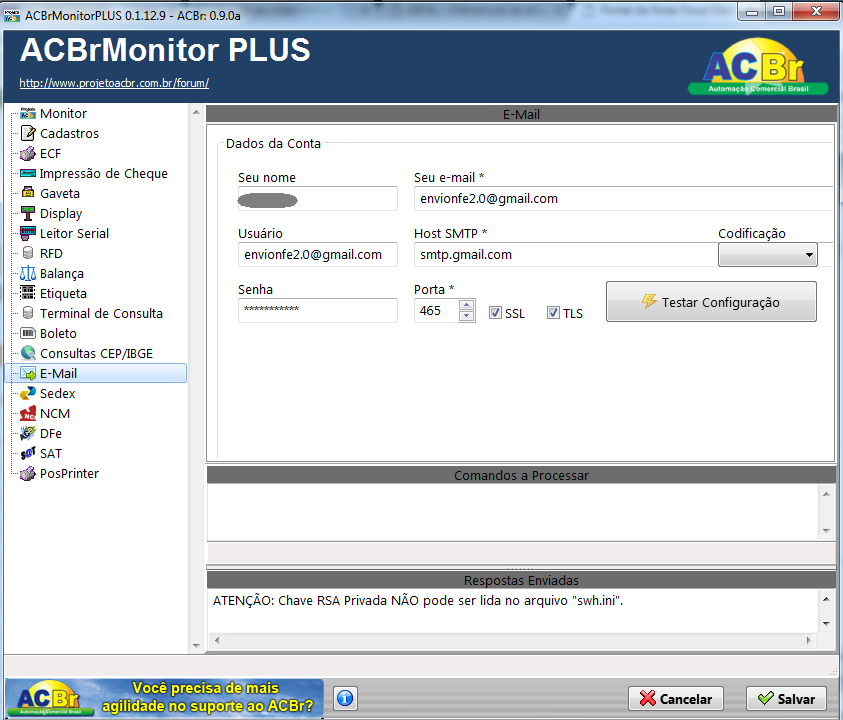Click Comandos a Processar scroll up arrow
Screen dimensions: 843x720
coord(826,494)
